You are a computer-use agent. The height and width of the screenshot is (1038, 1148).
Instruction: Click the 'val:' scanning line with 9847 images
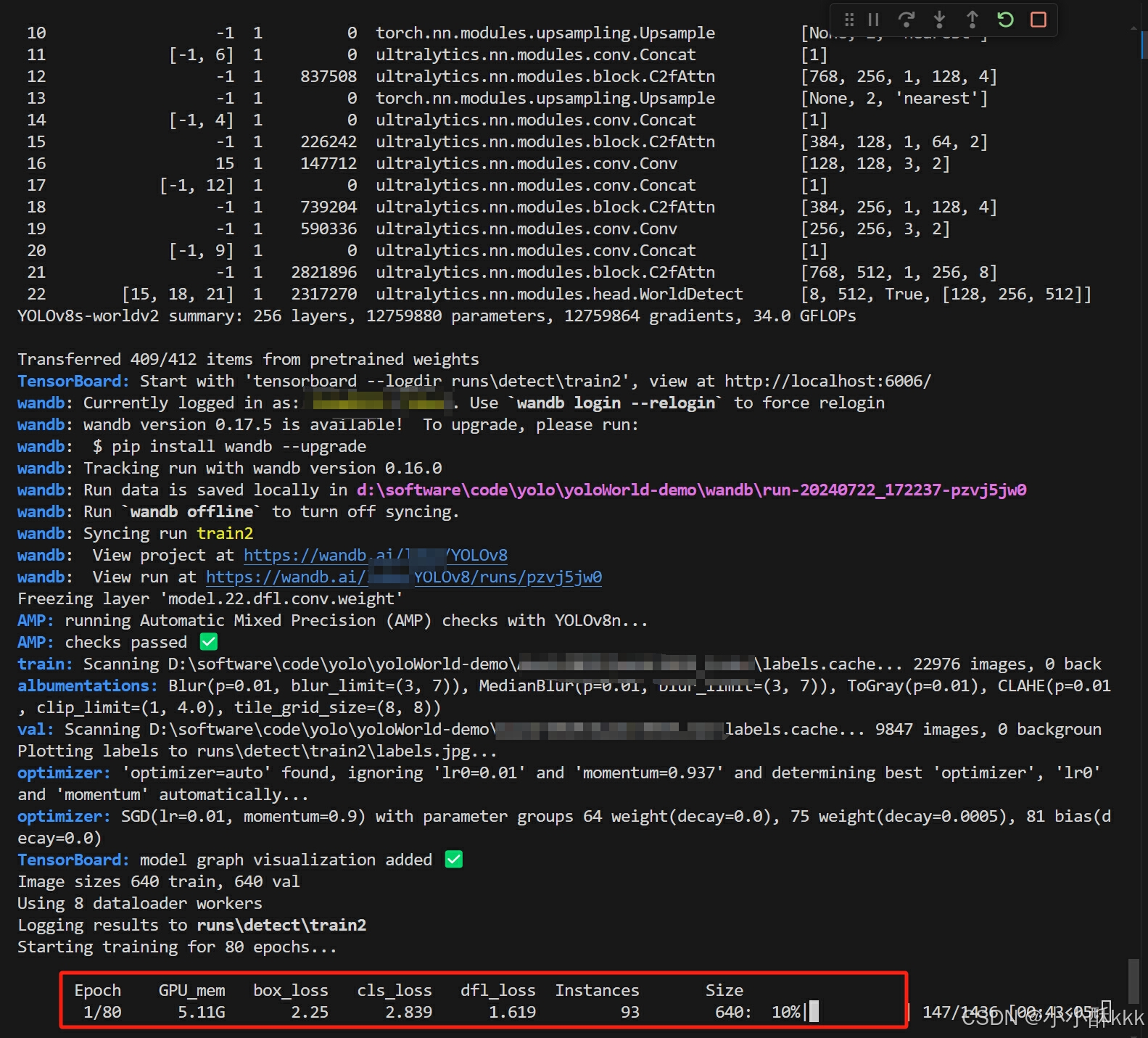[559, 730]
